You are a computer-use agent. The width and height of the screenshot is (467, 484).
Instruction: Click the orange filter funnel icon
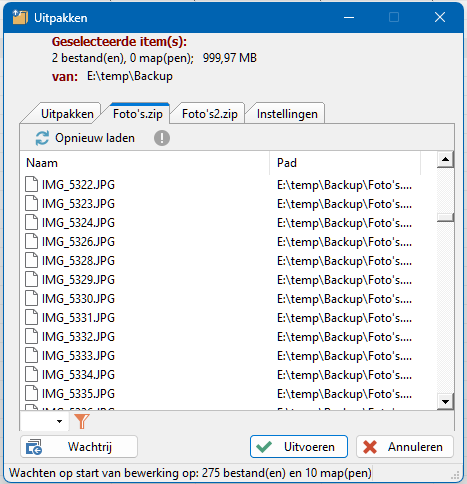coord(82,421)
